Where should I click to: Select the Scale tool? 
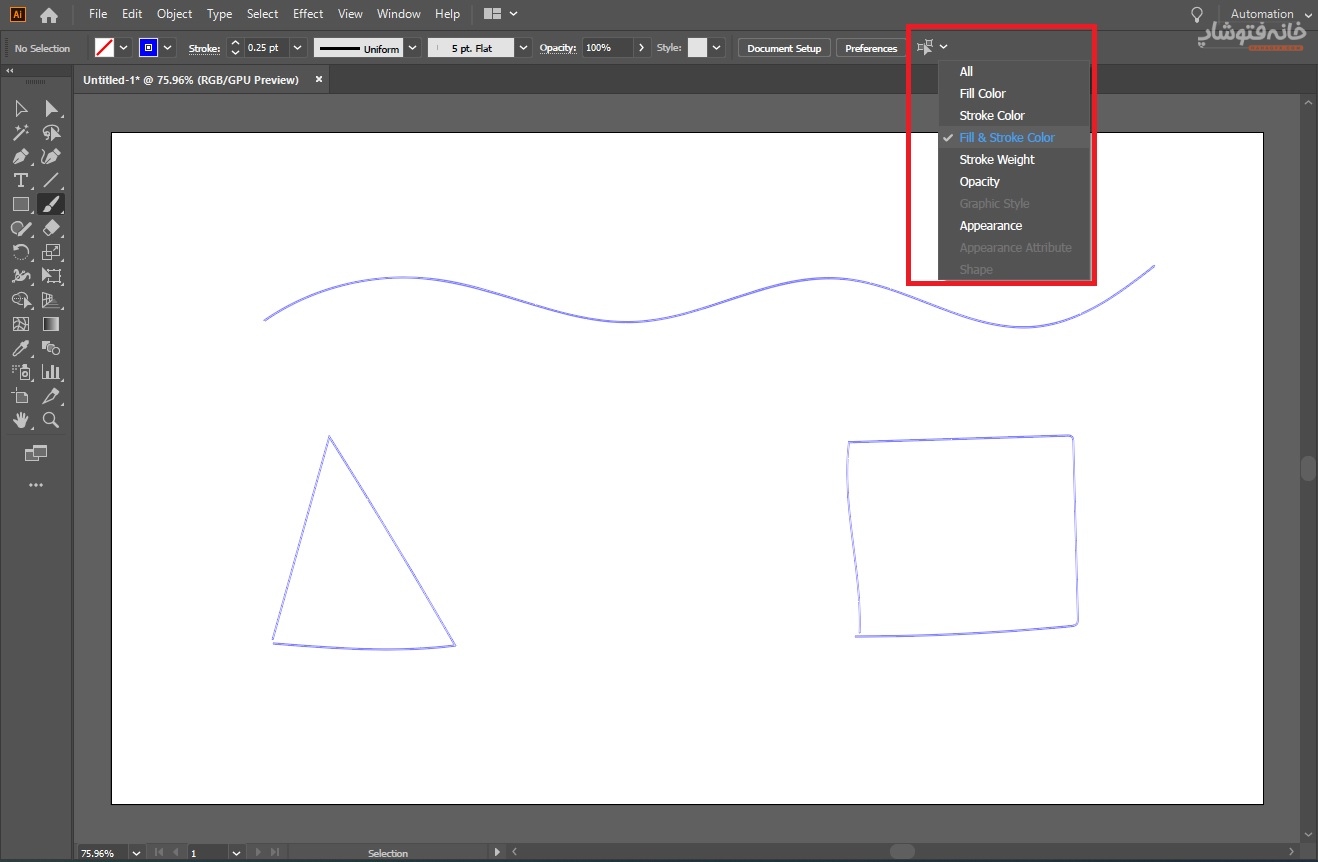[x=51, y=252]
